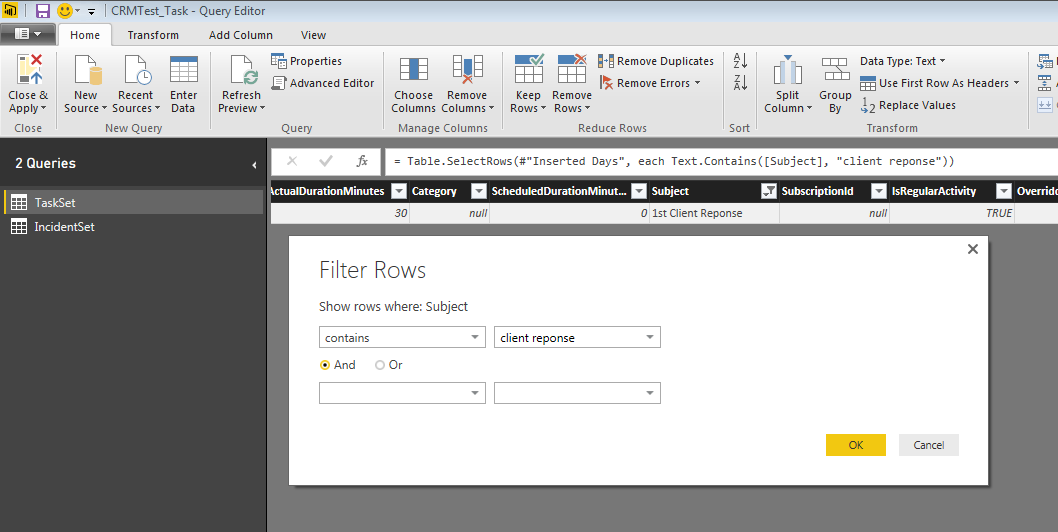Click the formula bar cancel X icon
Viewport: 1058px width, 532px height.
tap(292, 161)
